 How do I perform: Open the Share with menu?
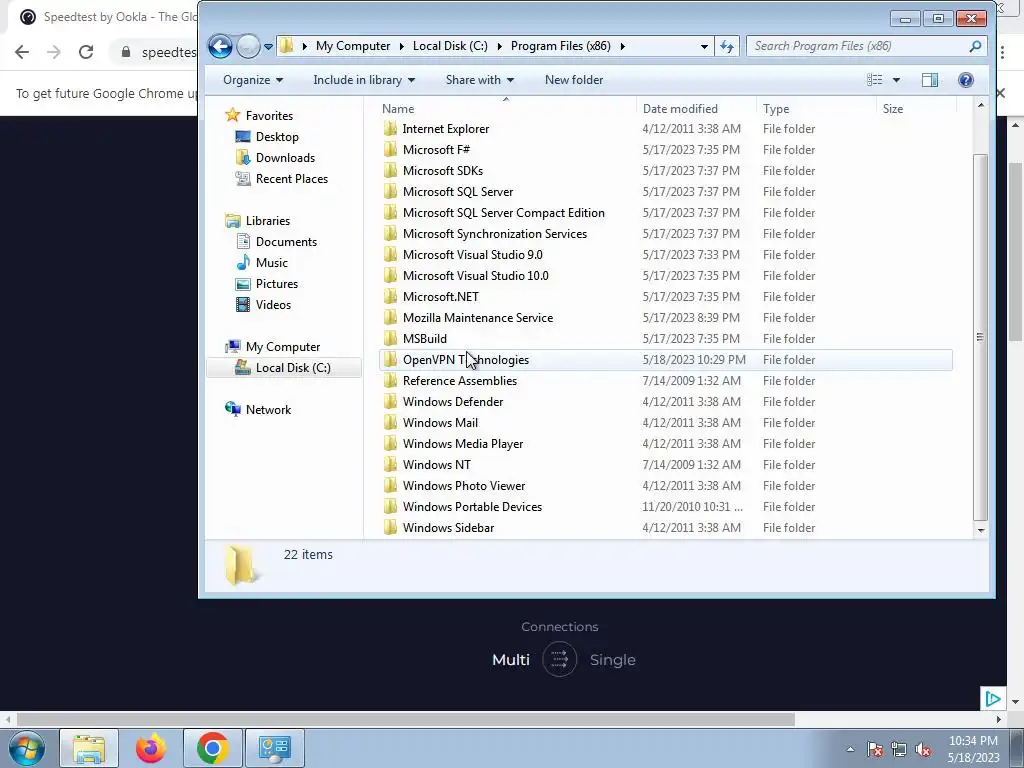pyautogui.click(x=479, y=80)
